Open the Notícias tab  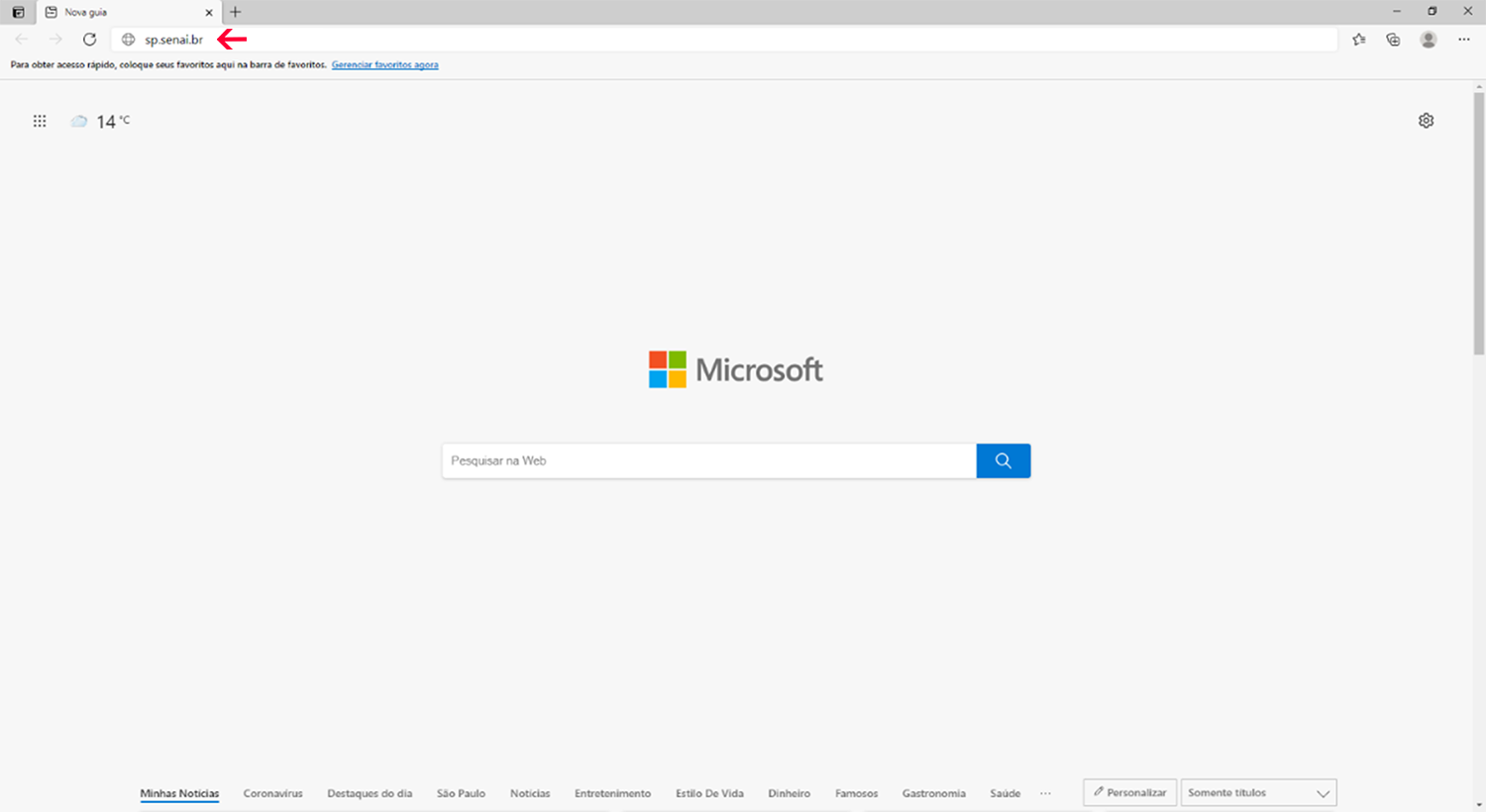[530, 793]
